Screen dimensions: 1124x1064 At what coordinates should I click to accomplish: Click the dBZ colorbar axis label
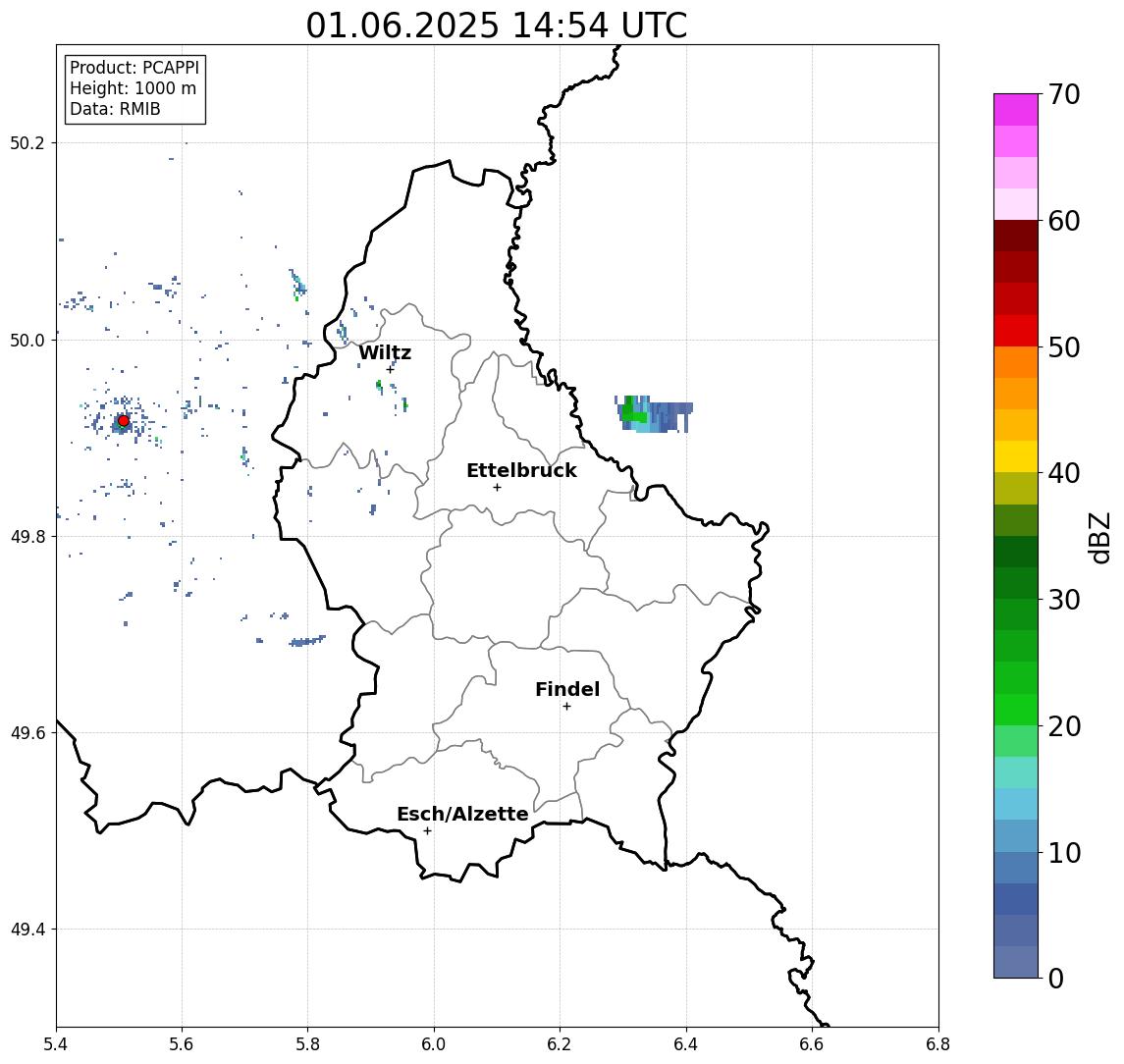(1099, 538)
